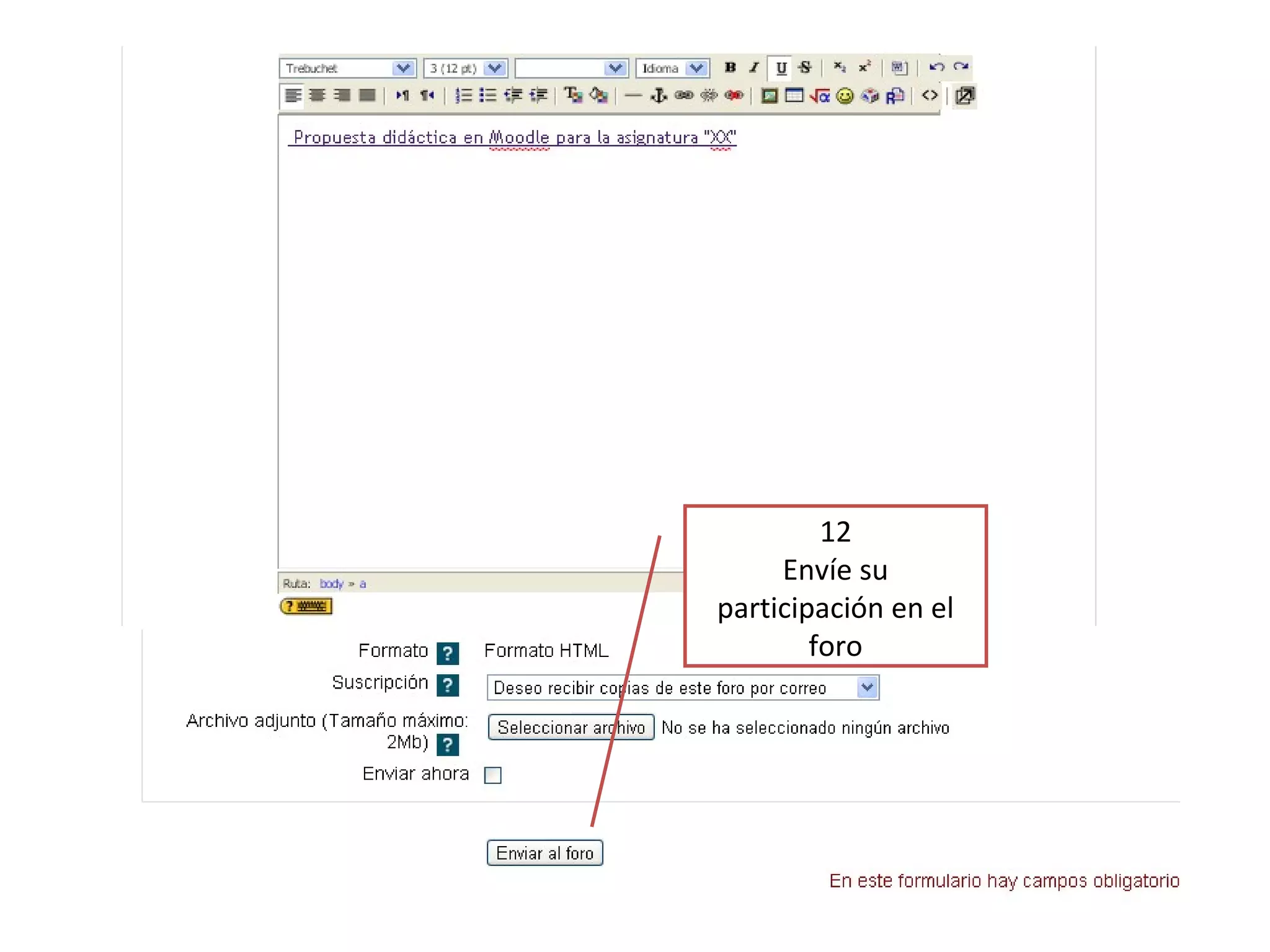This screenshot has height=952, width=1270.
Task: Insert an image with the picture icon
Action: 769,95
